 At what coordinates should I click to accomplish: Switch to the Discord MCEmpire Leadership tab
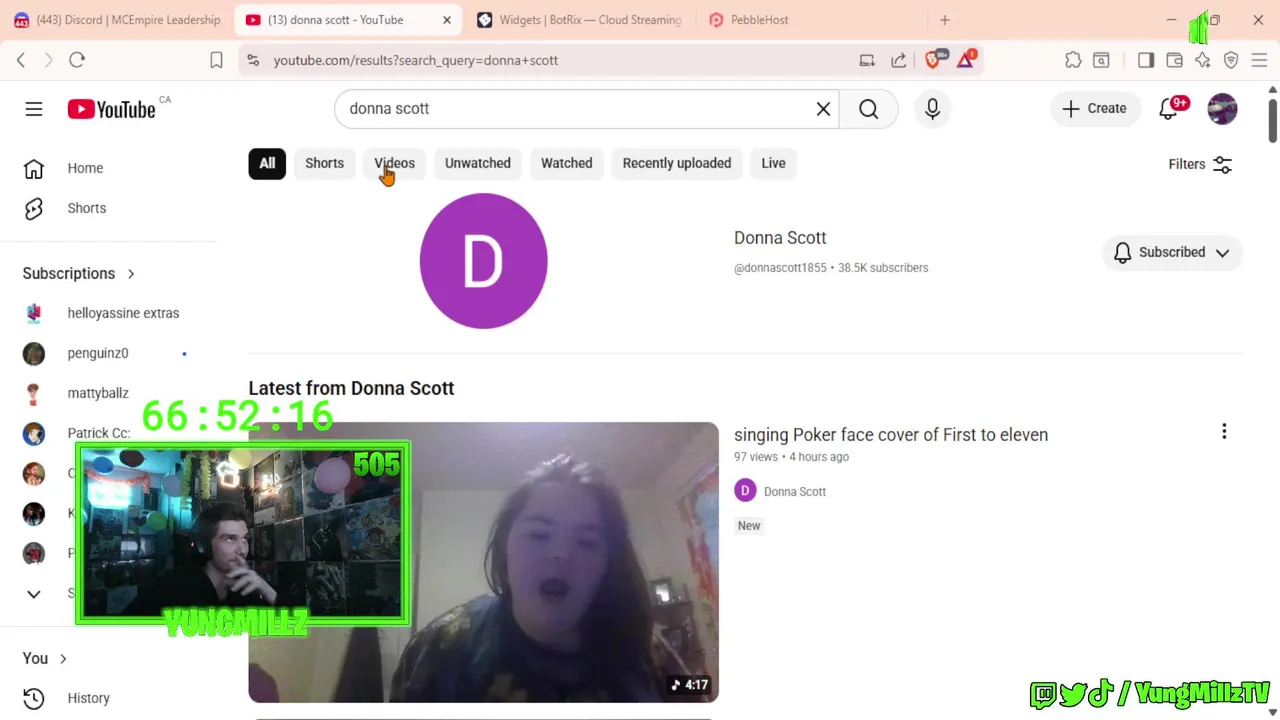point(118,20)
